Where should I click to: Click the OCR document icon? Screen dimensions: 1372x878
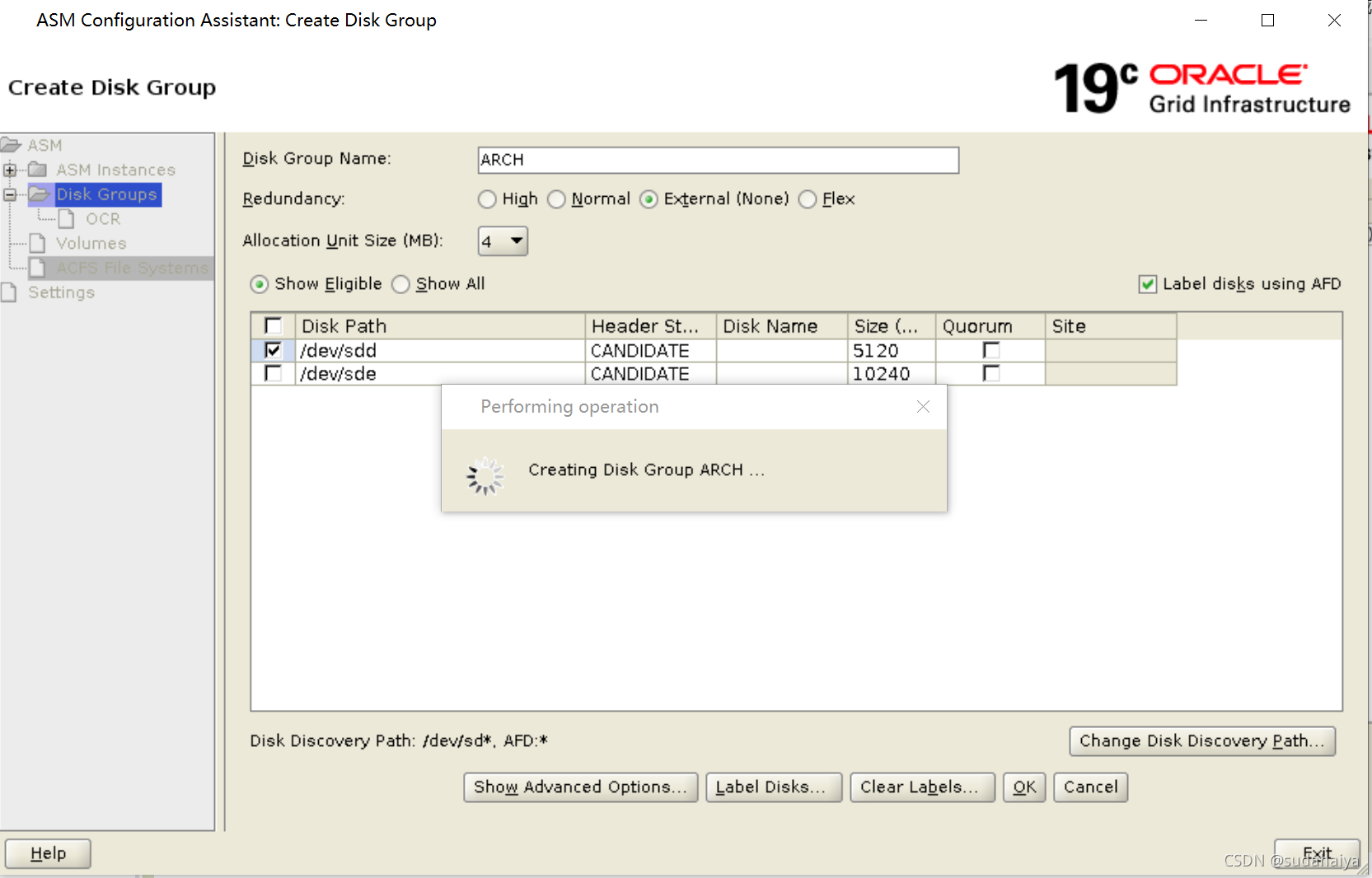tap(67, 219)
